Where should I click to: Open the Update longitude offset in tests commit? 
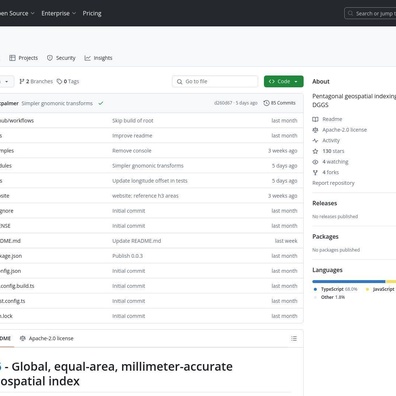[x=150, y=181]
